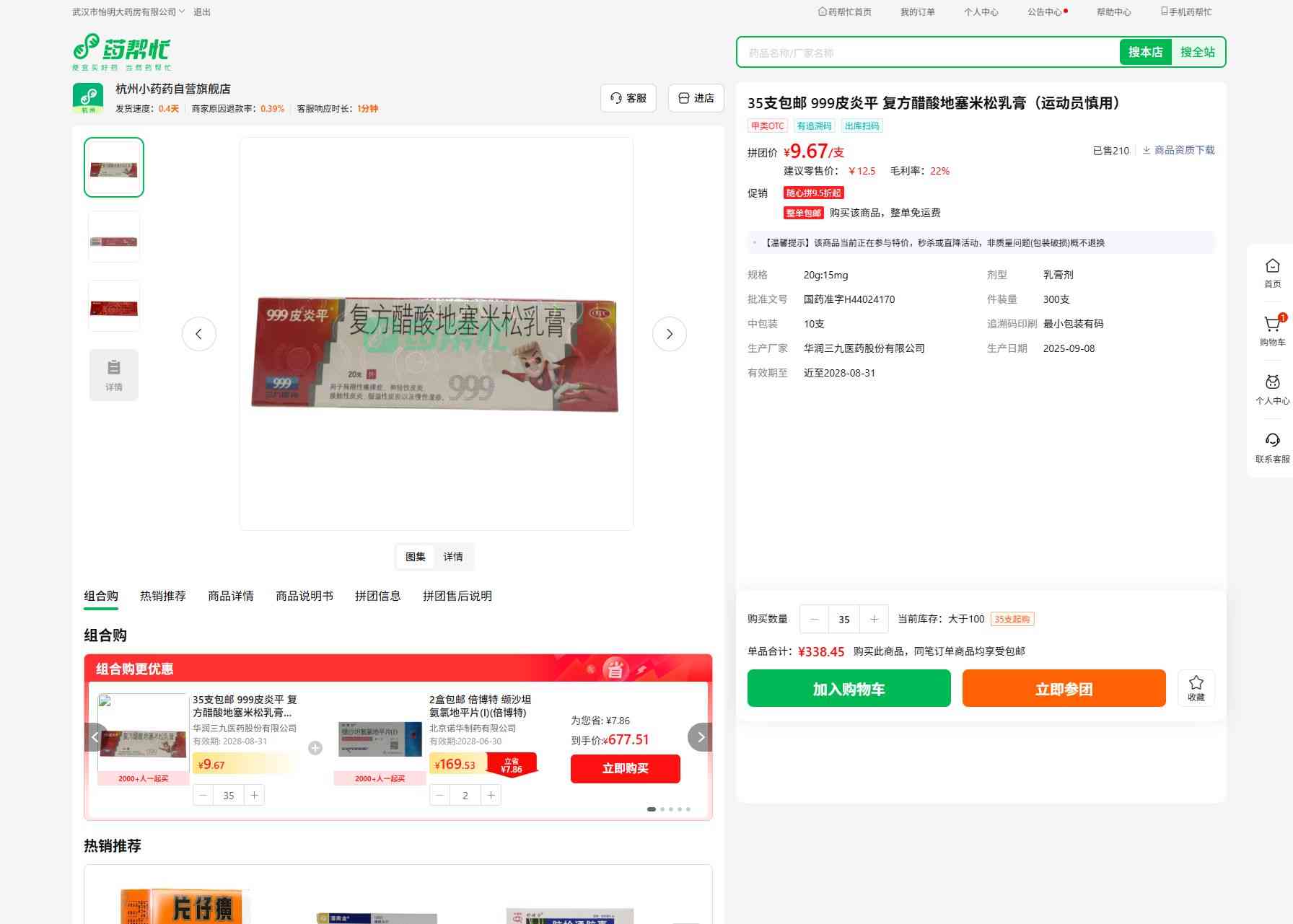Show next product image with right arrow

coord(669,334)
